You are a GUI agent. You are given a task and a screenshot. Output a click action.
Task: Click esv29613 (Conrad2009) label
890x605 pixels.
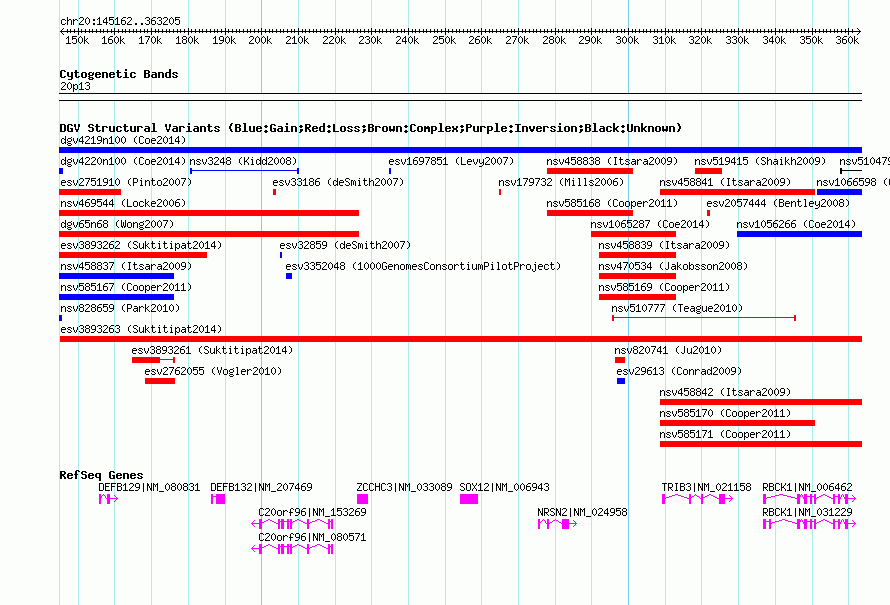679,371
